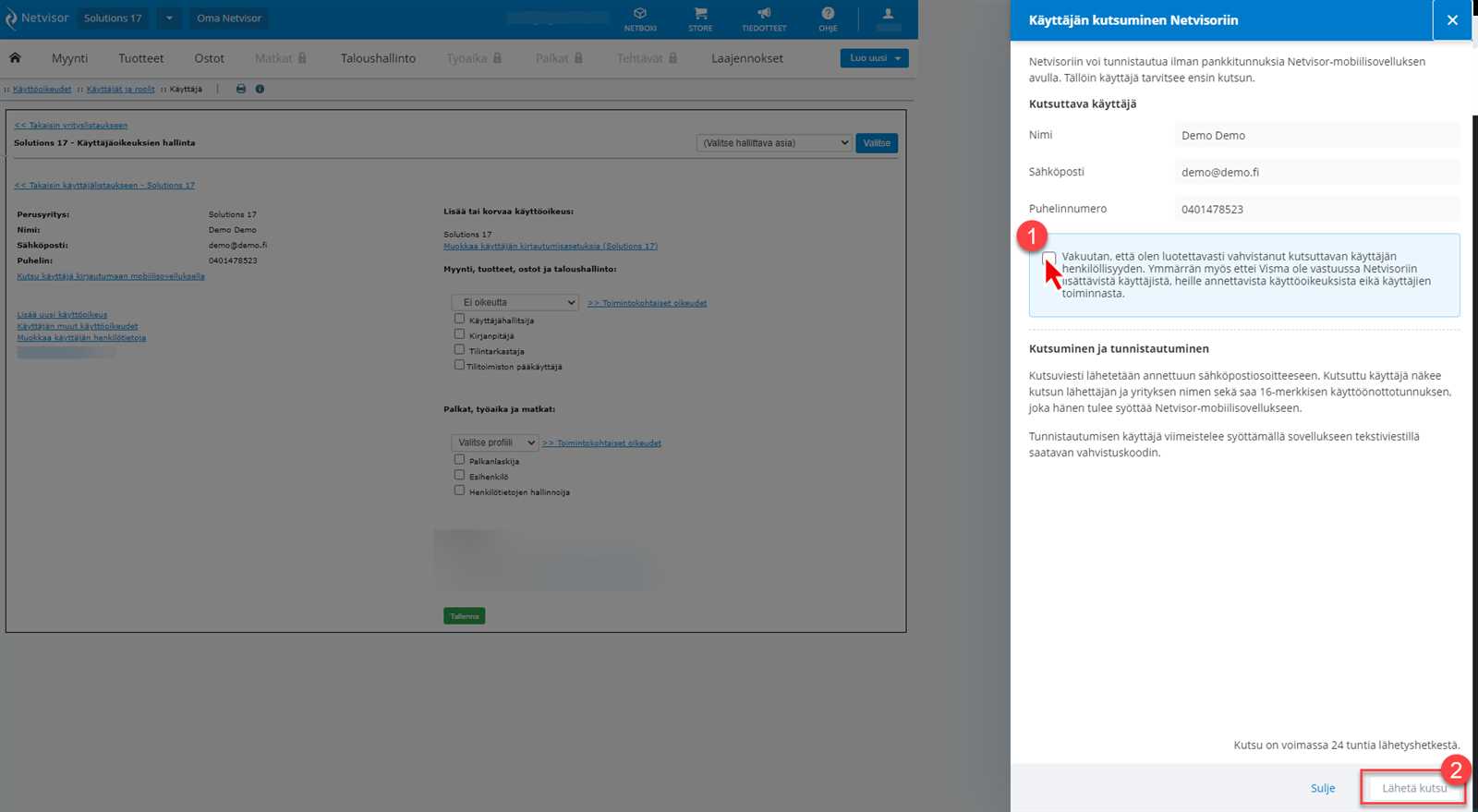Click the green Tallenna button

click(x=465, y=616)
